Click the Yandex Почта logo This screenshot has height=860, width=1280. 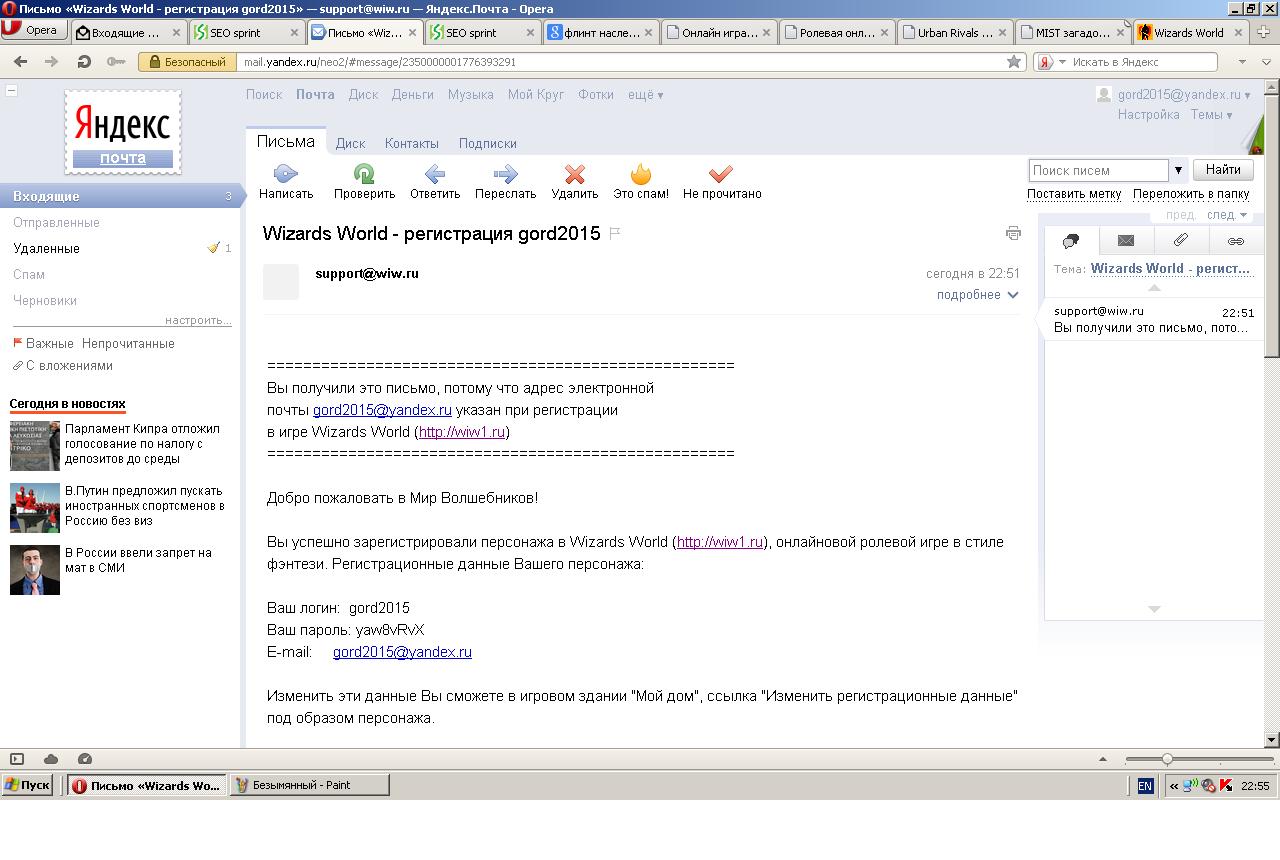click(123, 132)
